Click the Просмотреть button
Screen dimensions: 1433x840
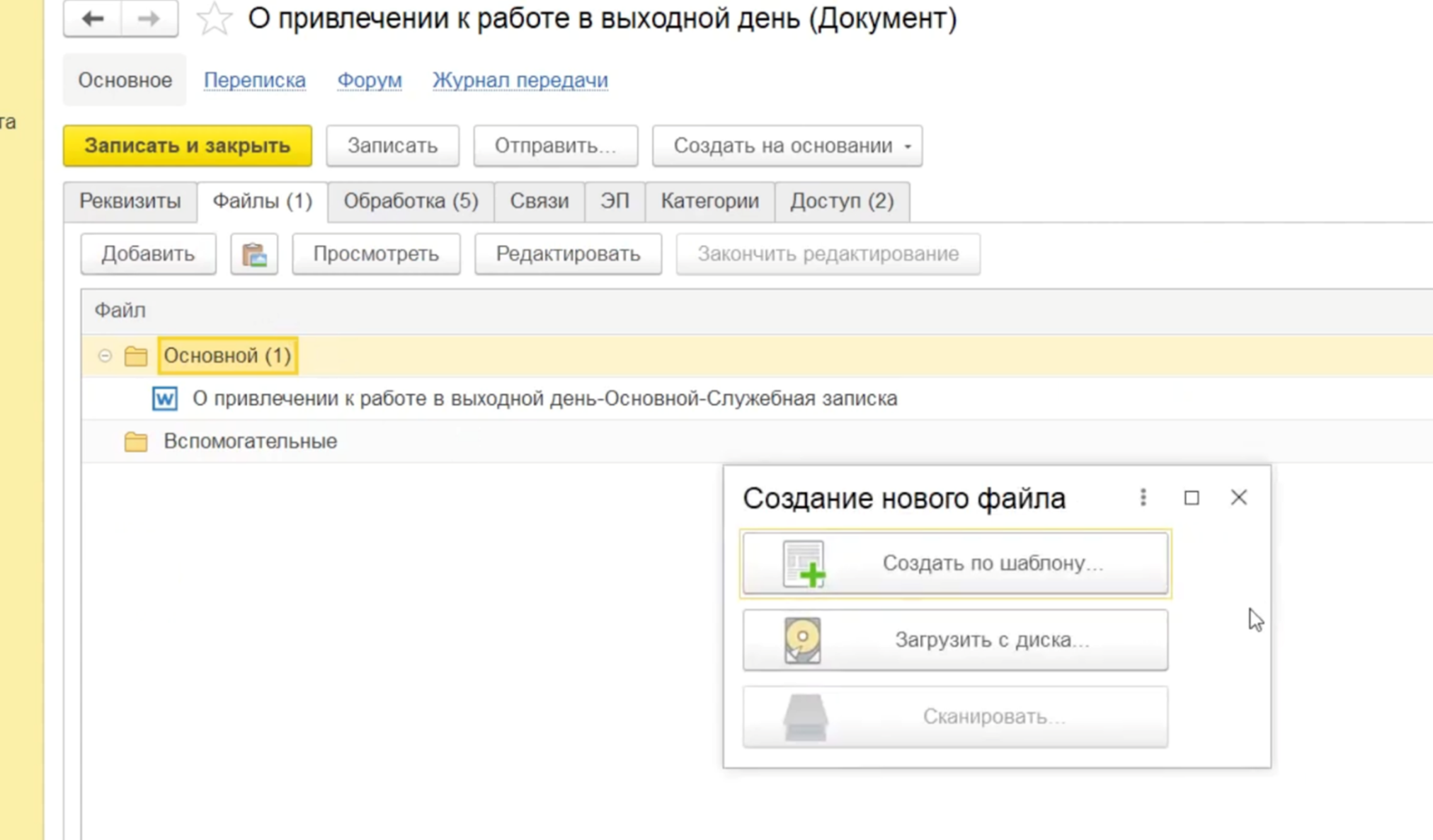tap(376, 254)
